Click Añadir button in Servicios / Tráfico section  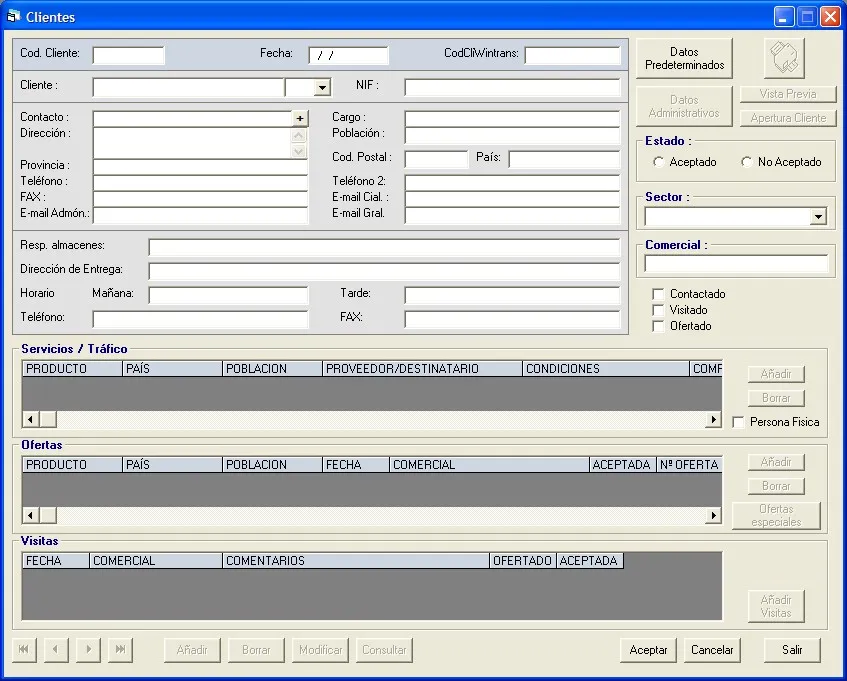click(x=776, y=374)
